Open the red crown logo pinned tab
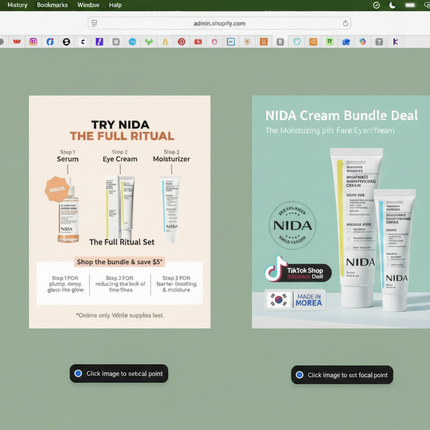The image size is (430, 430). click(x=17, y=42)
